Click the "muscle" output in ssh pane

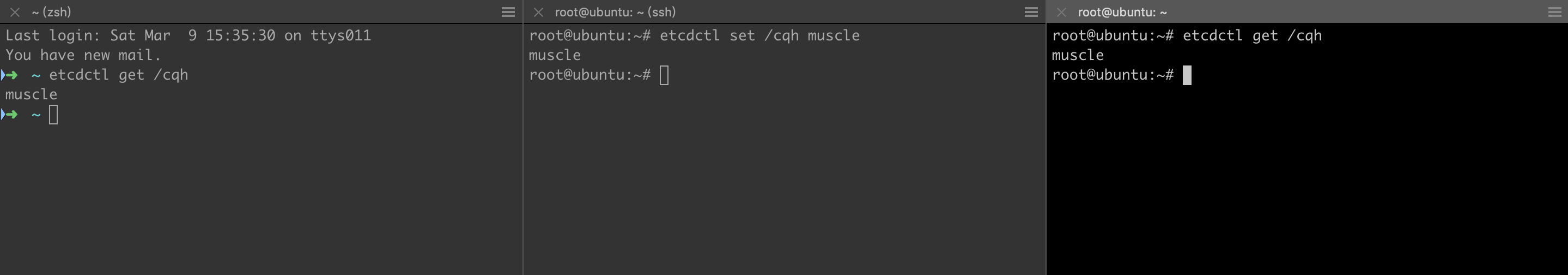point(555,55)
